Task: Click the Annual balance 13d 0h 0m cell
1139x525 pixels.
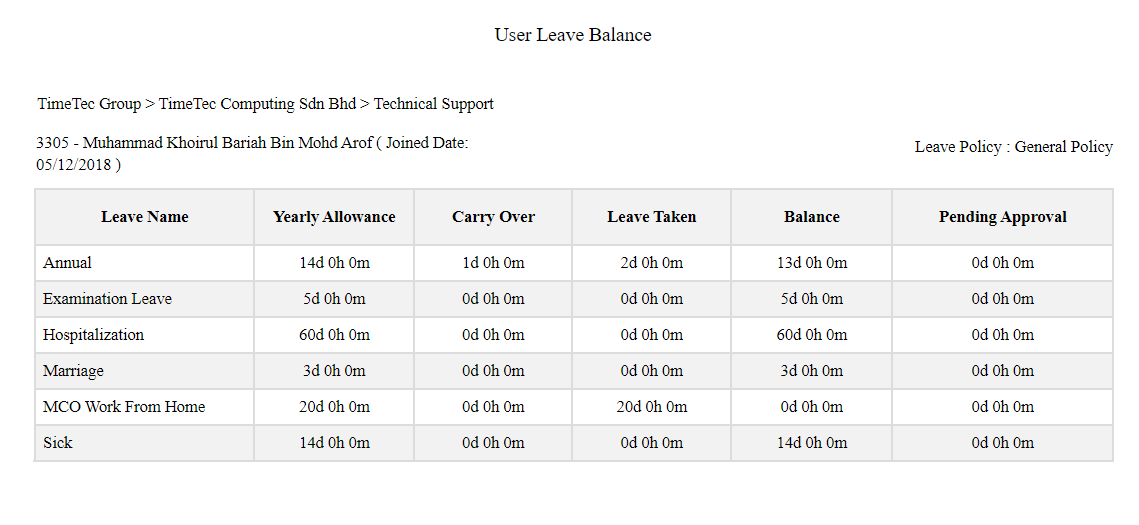Action: coord(811,263)
